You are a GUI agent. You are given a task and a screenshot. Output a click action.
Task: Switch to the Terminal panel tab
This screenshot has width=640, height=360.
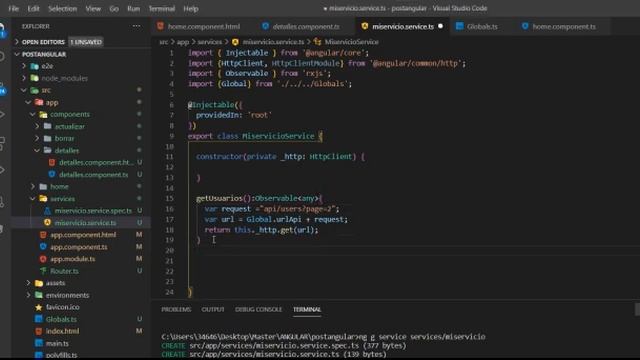pyautogui.click(x=307, y=310)
